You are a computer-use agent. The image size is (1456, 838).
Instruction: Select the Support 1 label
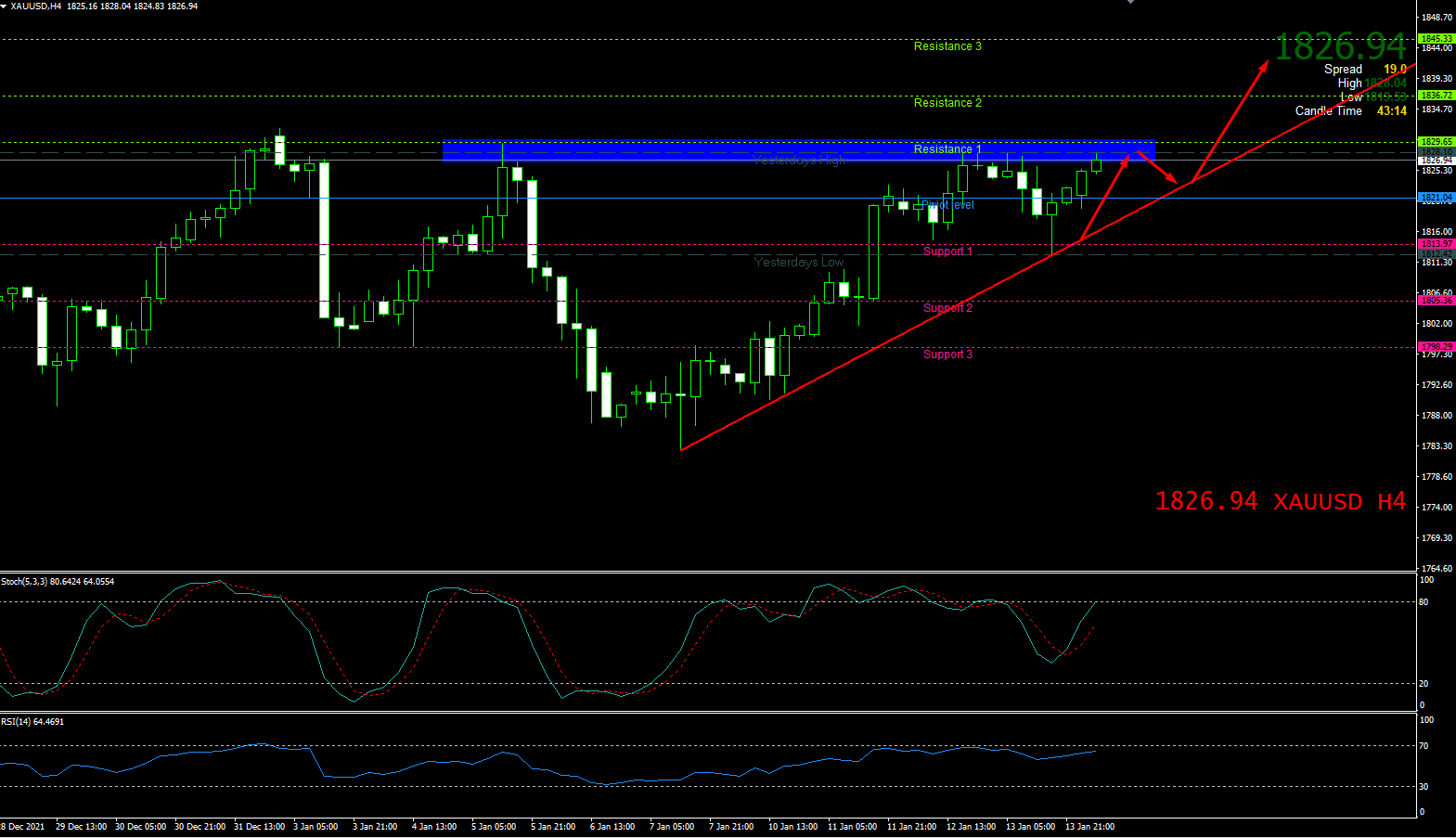click(x=947, y=251)
